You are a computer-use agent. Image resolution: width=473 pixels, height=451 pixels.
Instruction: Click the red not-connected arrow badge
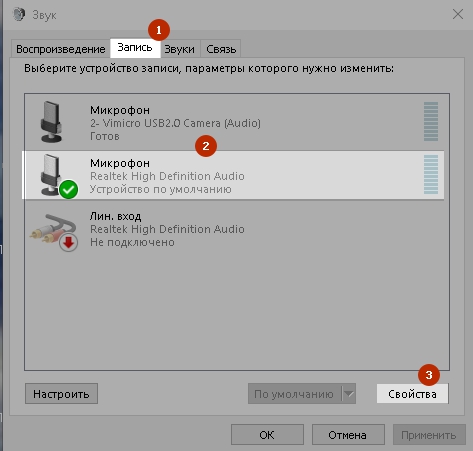69,242
